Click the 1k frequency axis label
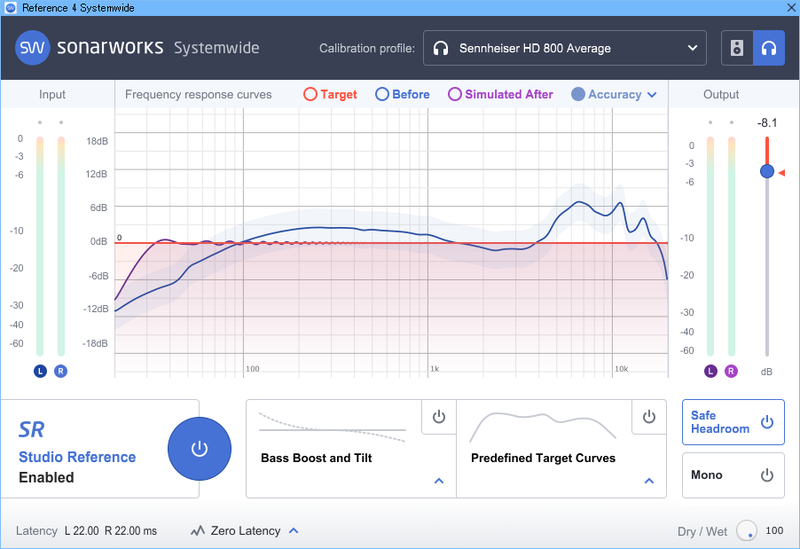800x549 pixels. (434, 368)
